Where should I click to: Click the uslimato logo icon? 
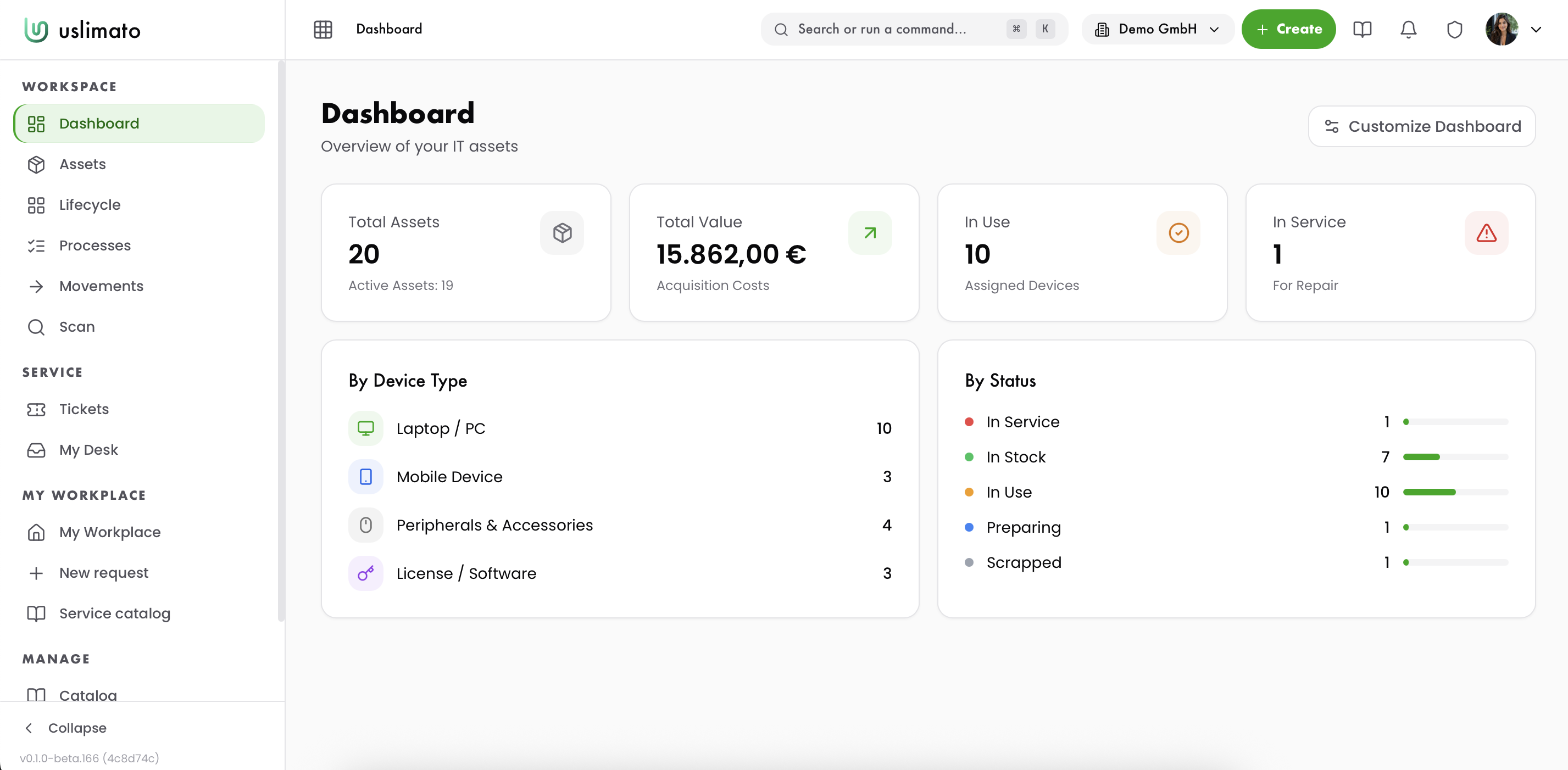pos(36,30)
